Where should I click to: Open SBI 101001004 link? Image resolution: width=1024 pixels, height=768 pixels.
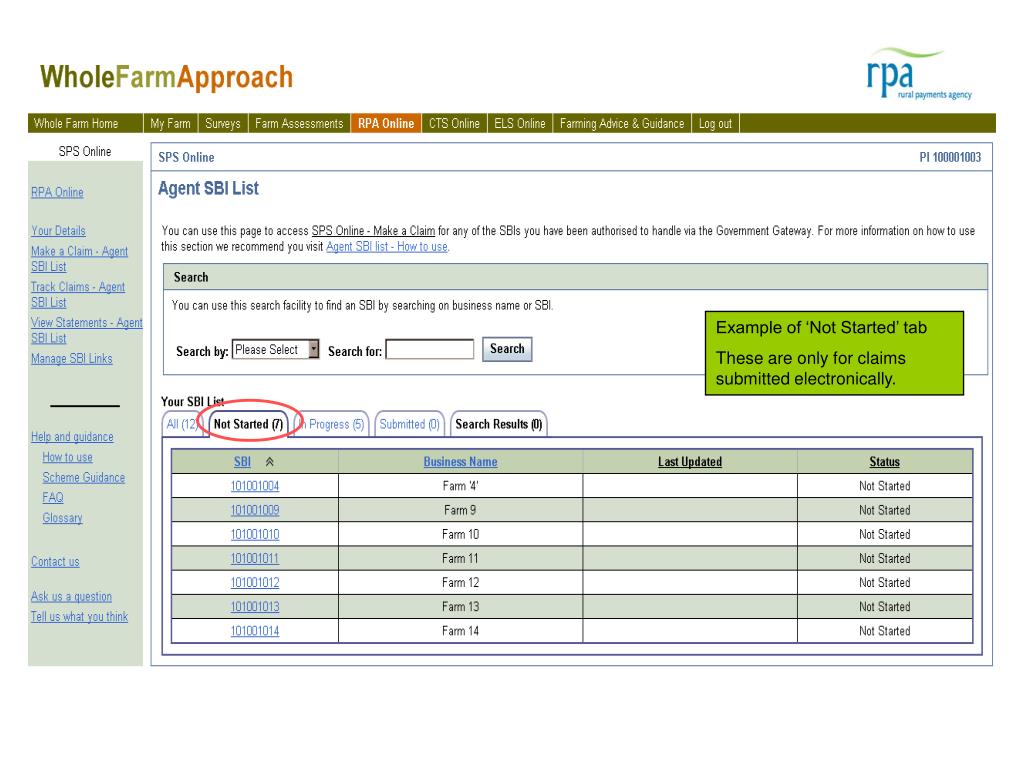pyautogui.click(x=255, y=486)
